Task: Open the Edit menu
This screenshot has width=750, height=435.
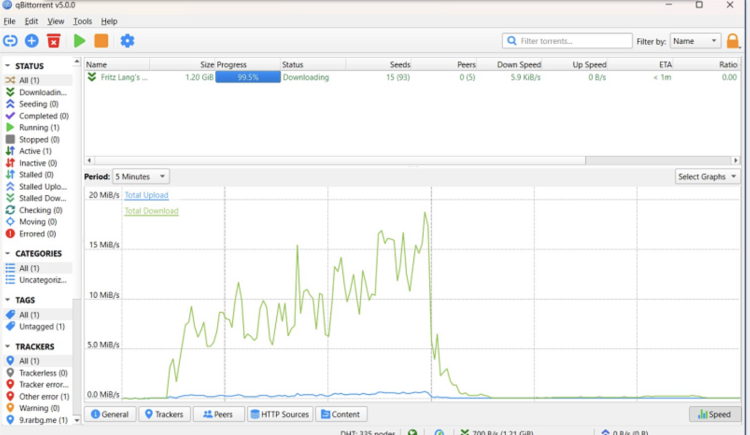Action: pyautogui.click(x=31, y=21)
